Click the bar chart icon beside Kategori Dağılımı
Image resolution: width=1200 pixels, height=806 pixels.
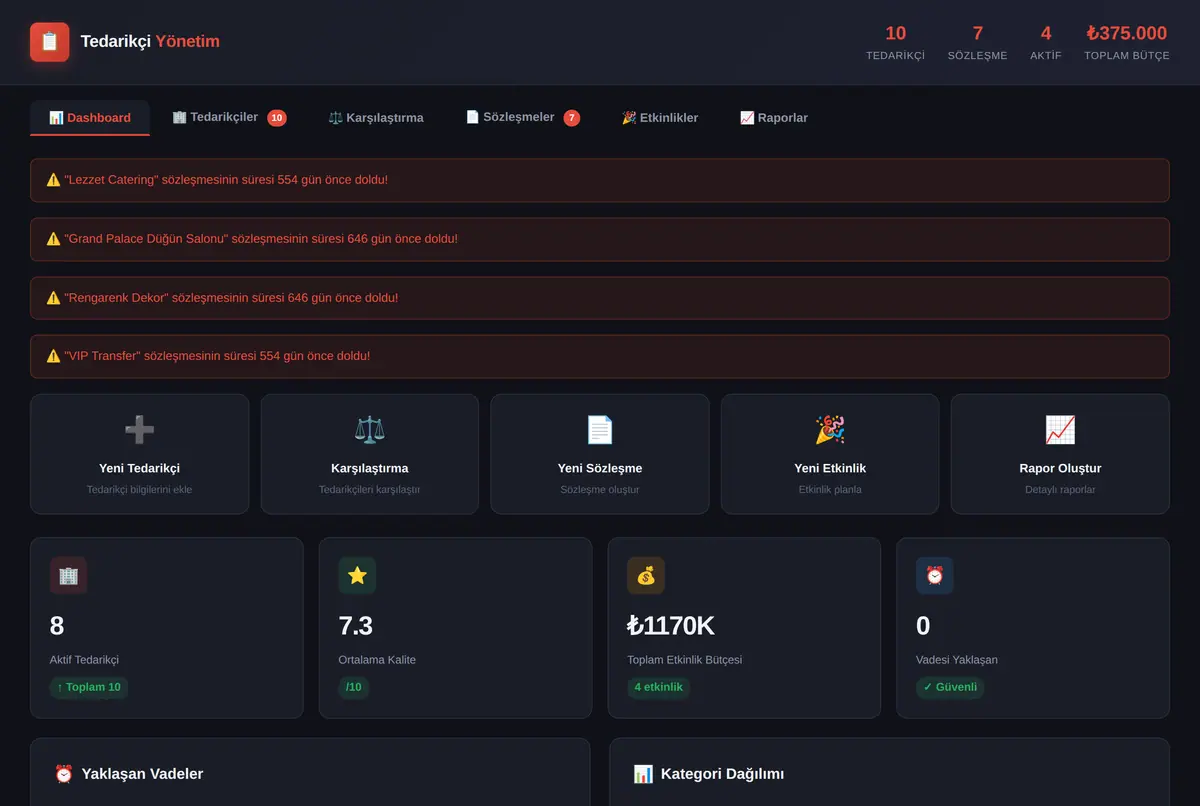click(x=643, y=774)
